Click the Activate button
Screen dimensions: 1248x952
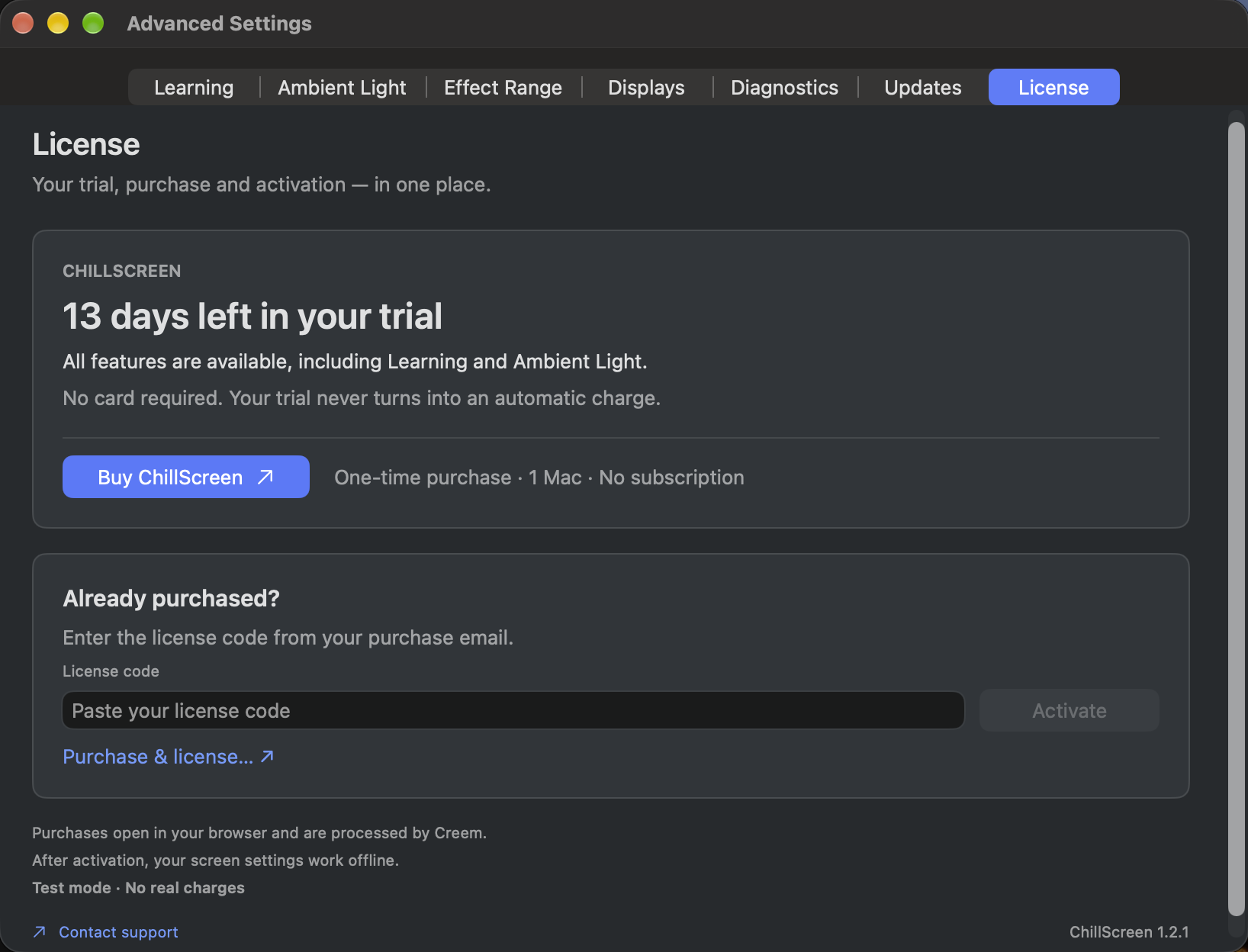tap(1069, 710)
